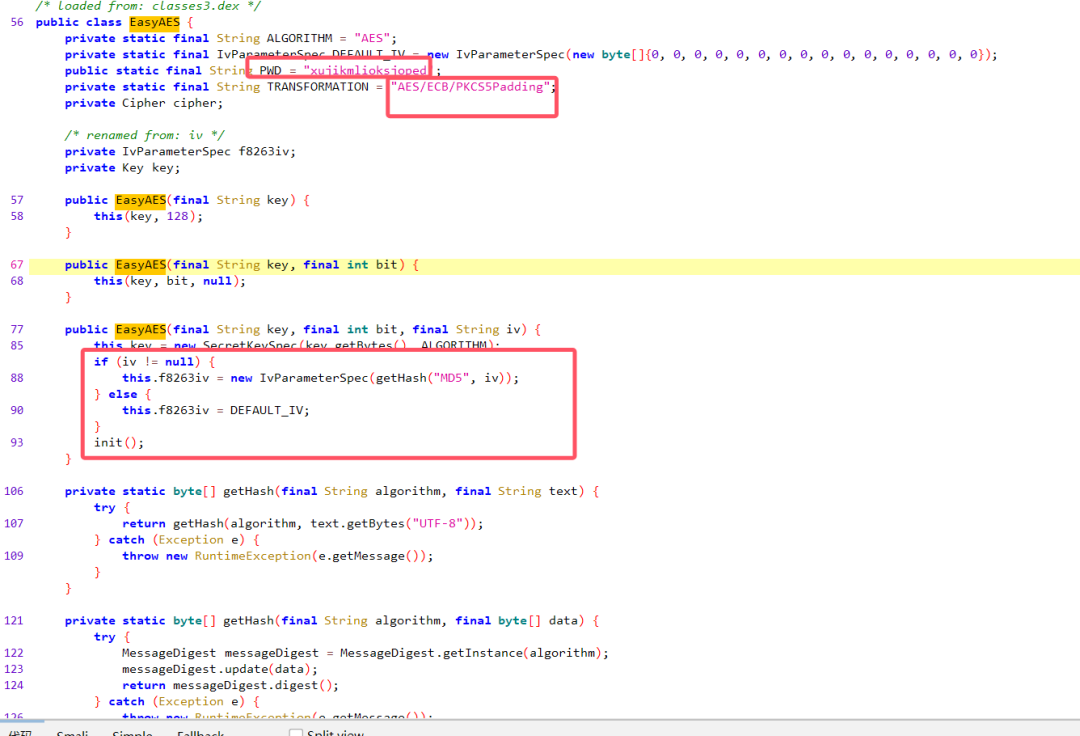
Task: Click line number 67 in the gutter
Action: (x=17, y=264)
